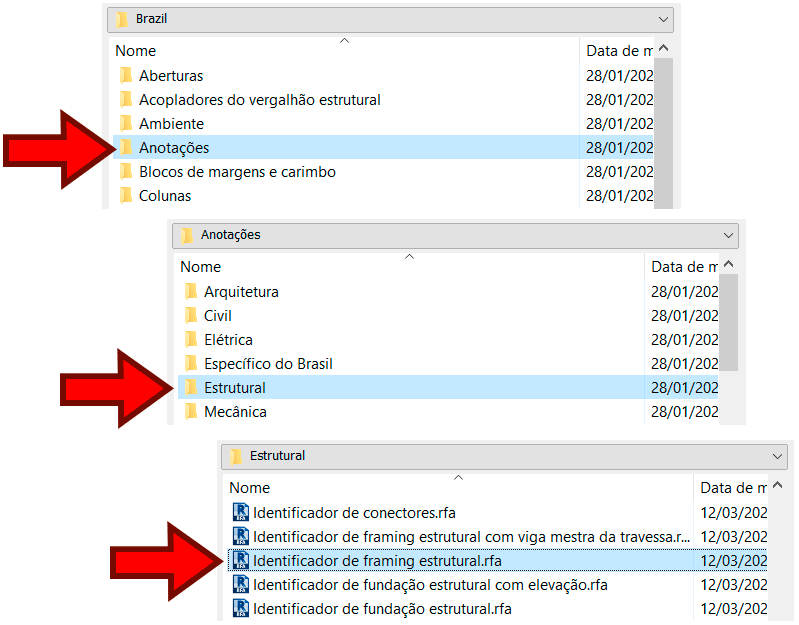Click the Aberturas folder icon
Screen dimensions: 799x625
point(126,76)
